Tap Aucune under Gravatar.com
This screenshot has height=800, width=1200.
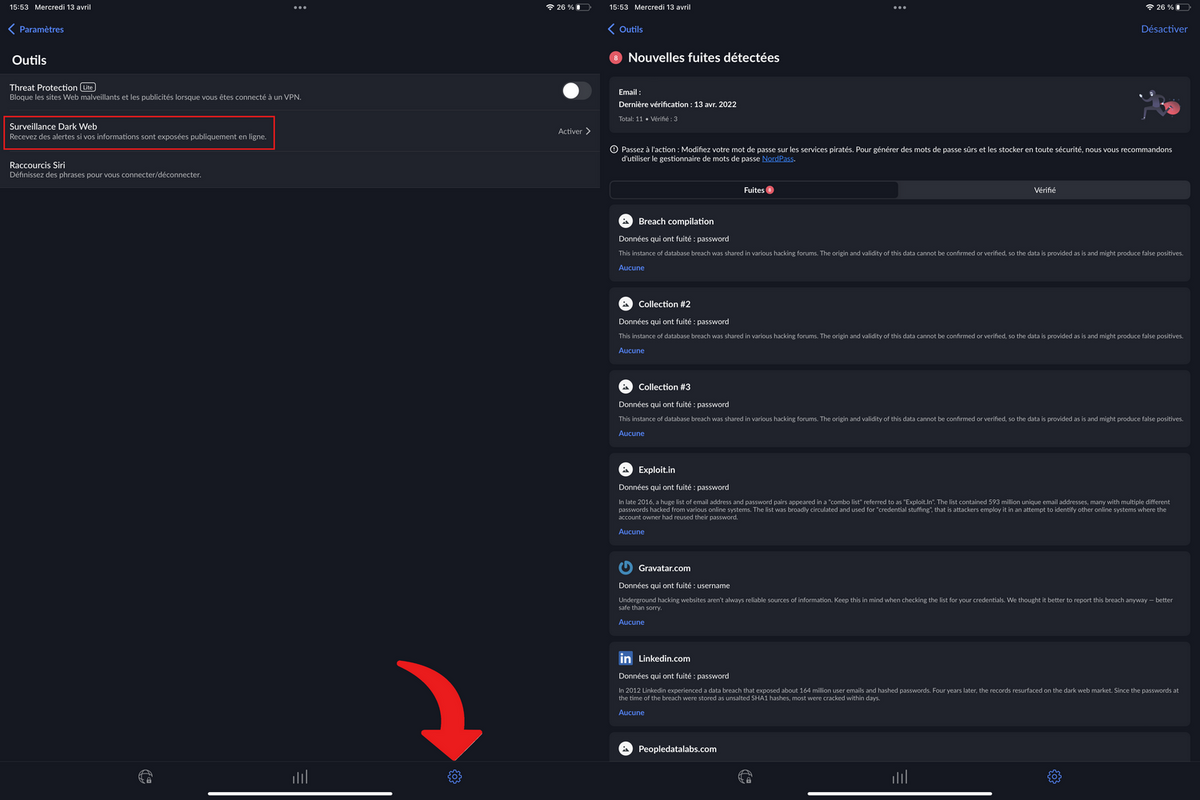tap(631, 622)
